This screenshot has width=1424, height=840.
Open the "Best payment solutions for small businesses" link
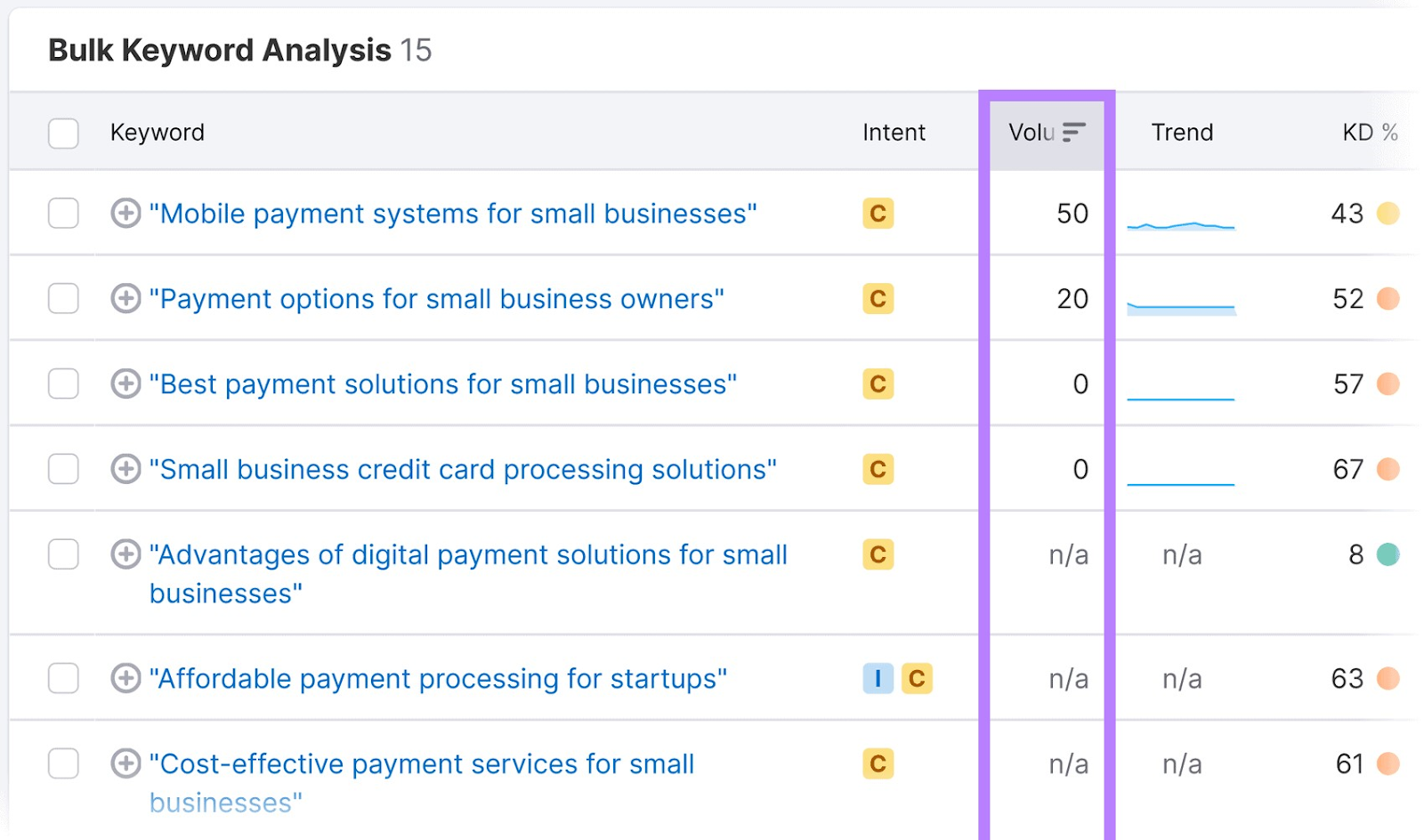pyautogui.click(x=442, y=384)
